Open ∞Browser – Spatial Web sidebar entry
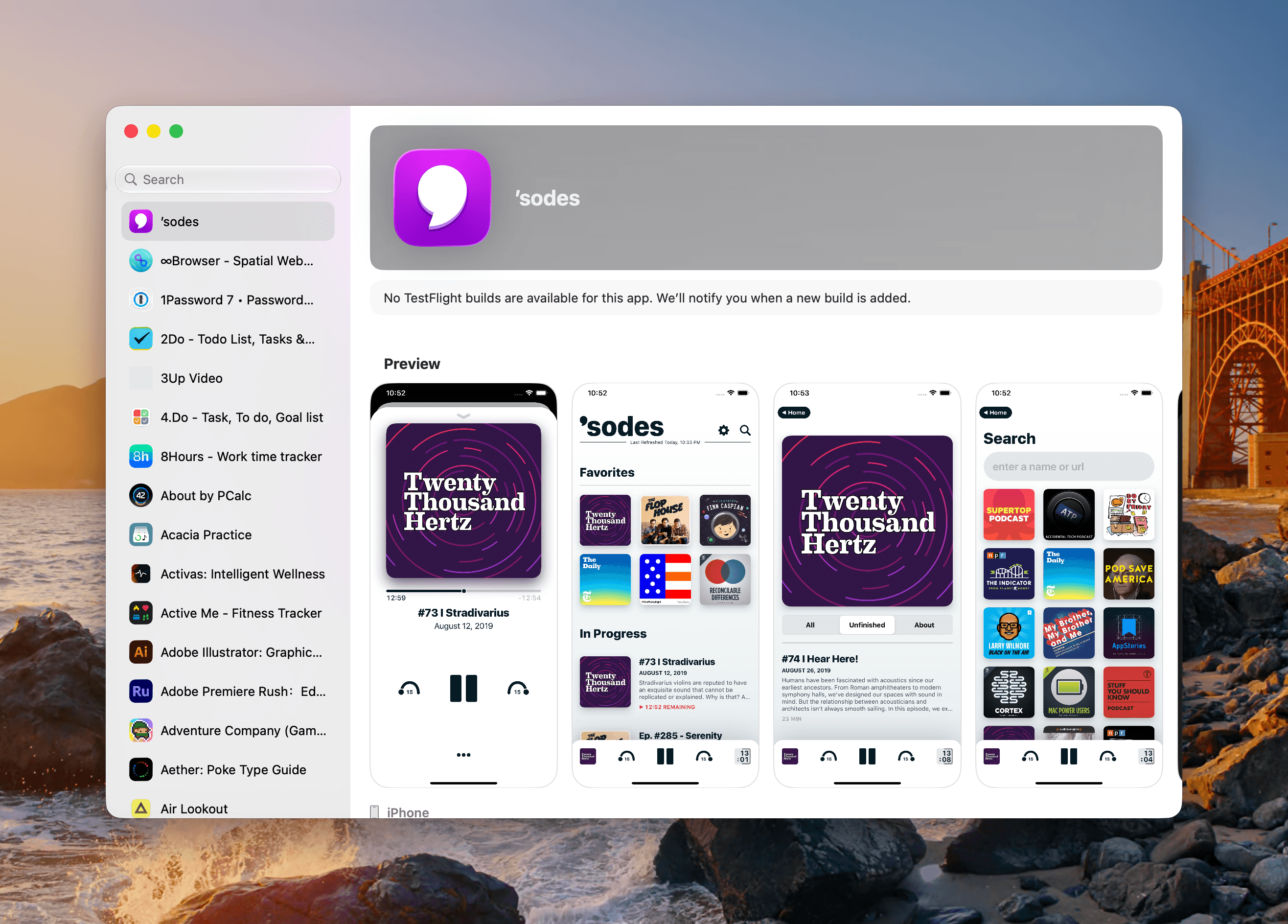 (228, 261)
